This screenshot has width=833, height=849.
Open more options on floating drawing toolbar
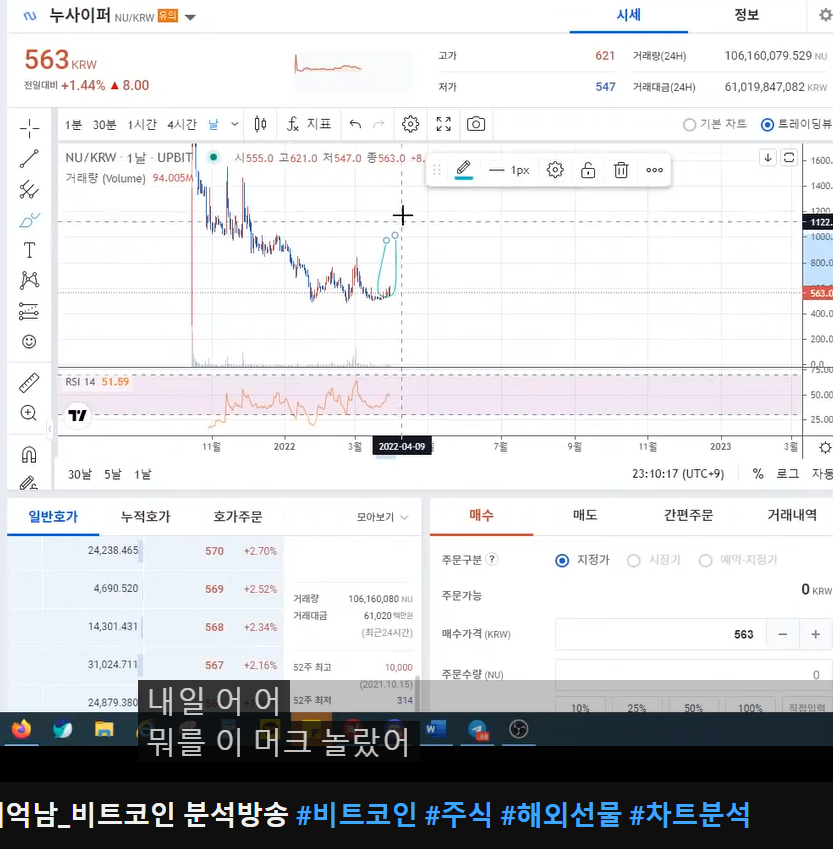[x=654, y=170]
